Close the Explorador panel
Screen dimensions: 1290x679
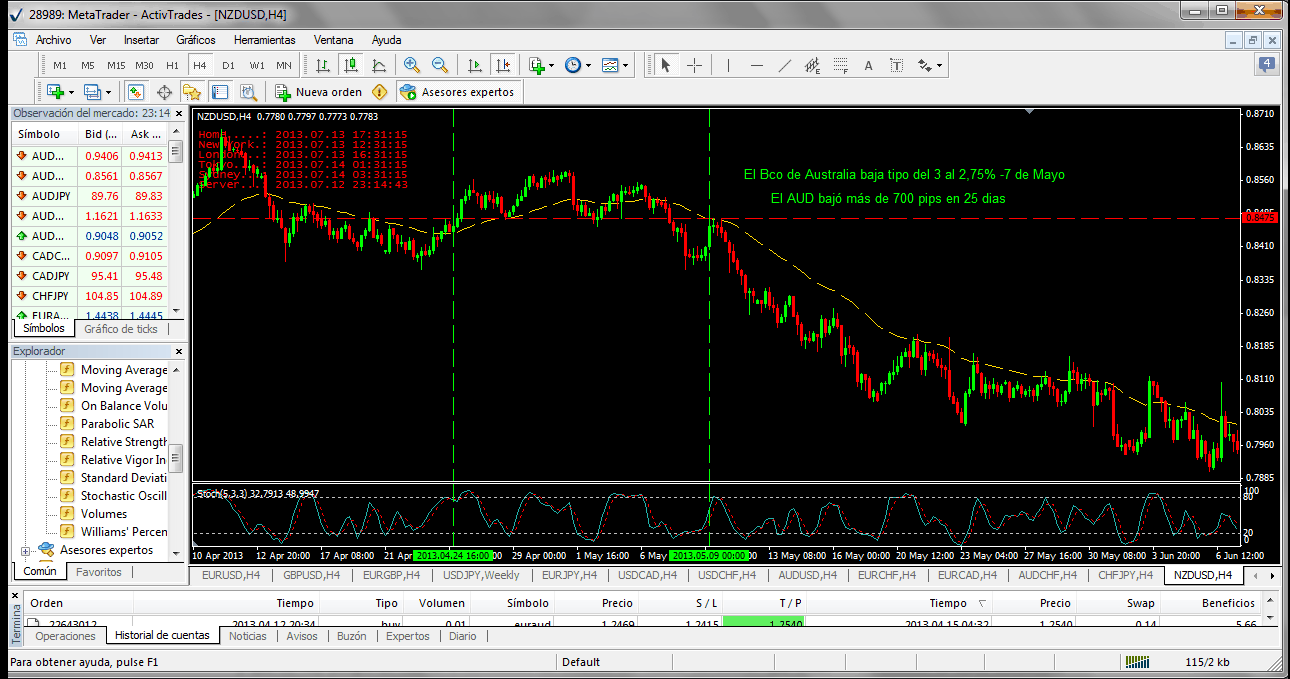tap(179, 352)
